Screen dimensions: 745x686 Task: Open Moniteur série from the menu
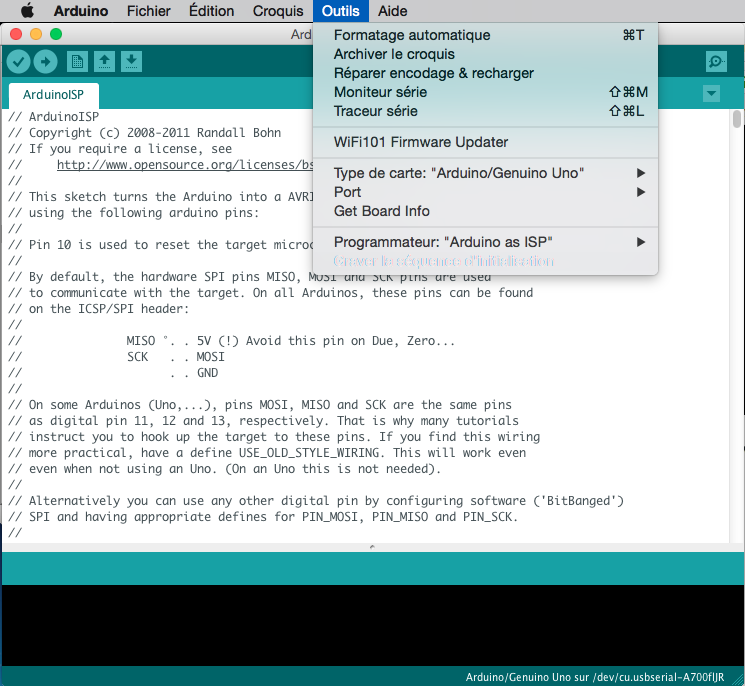tap(485, 92)
